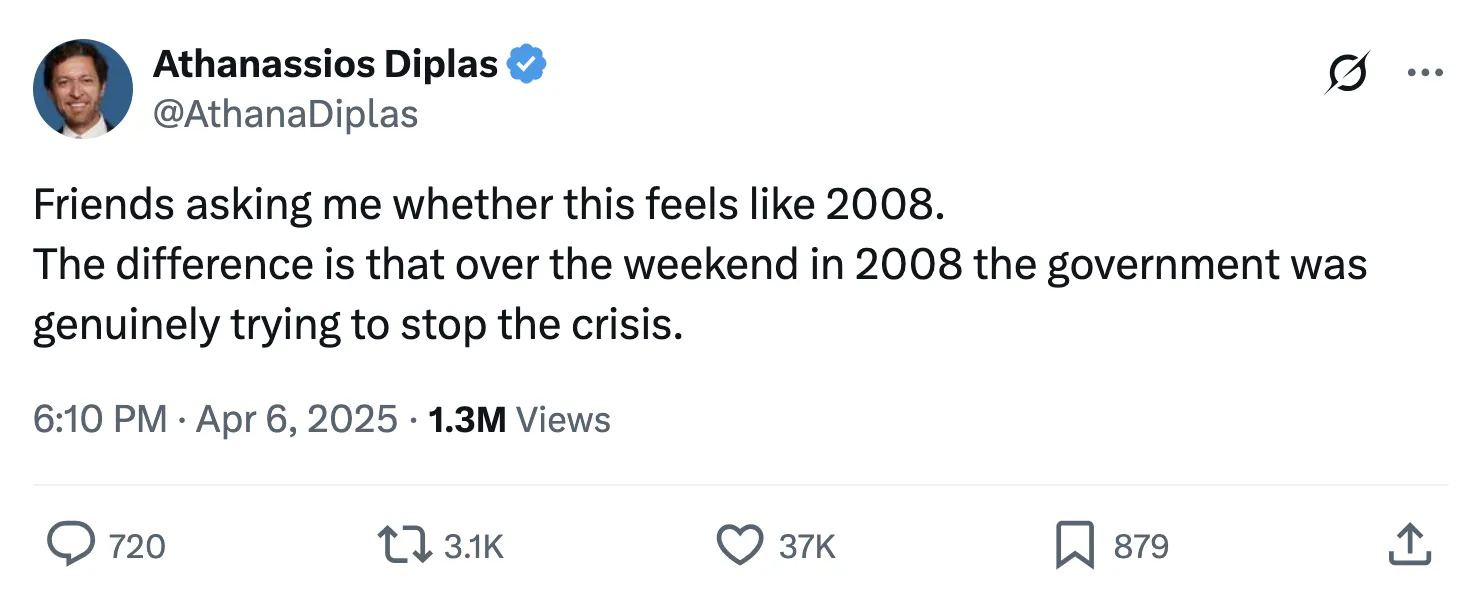Click the word Views beside 1.3M
Screen dimensions: 1482x600
pyautogui.click(x=562, y=419)
